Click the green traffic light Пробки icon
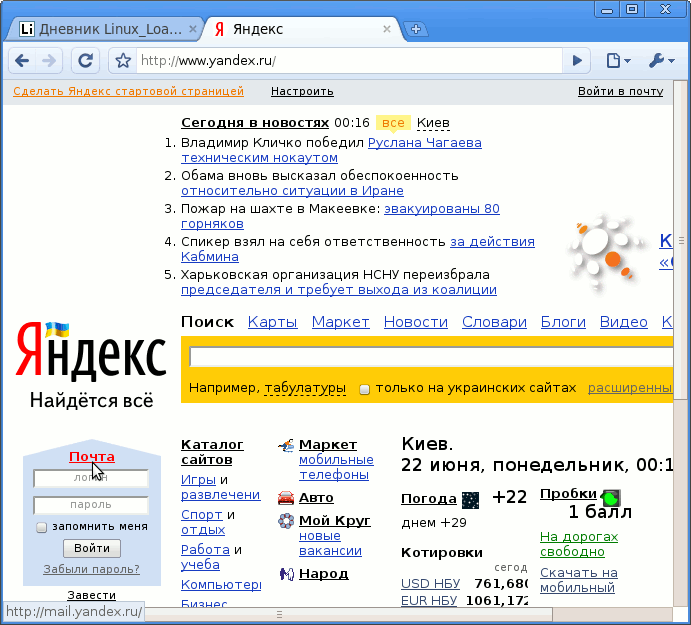Screen dimensions: 691x625 click(x=611, y=498)
